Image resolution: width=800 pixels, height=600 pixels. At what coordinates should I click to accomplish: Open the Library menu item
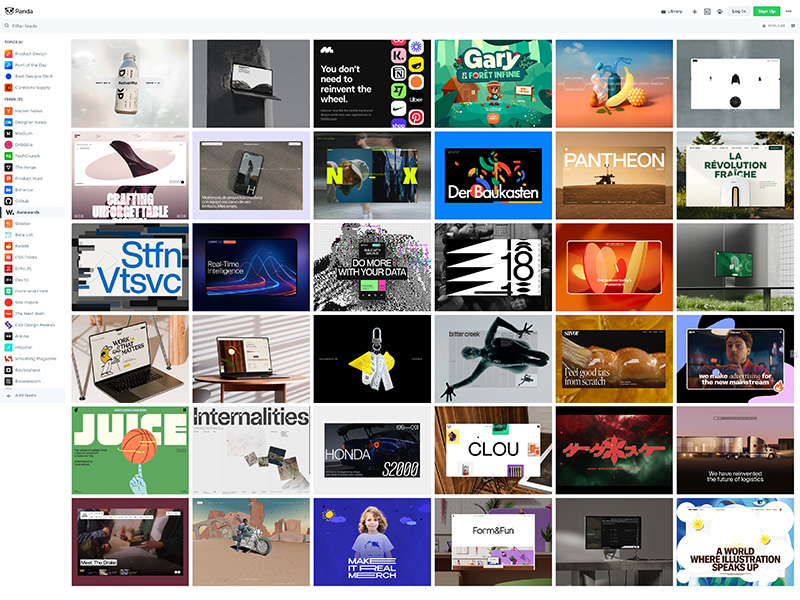pos(671,11)
